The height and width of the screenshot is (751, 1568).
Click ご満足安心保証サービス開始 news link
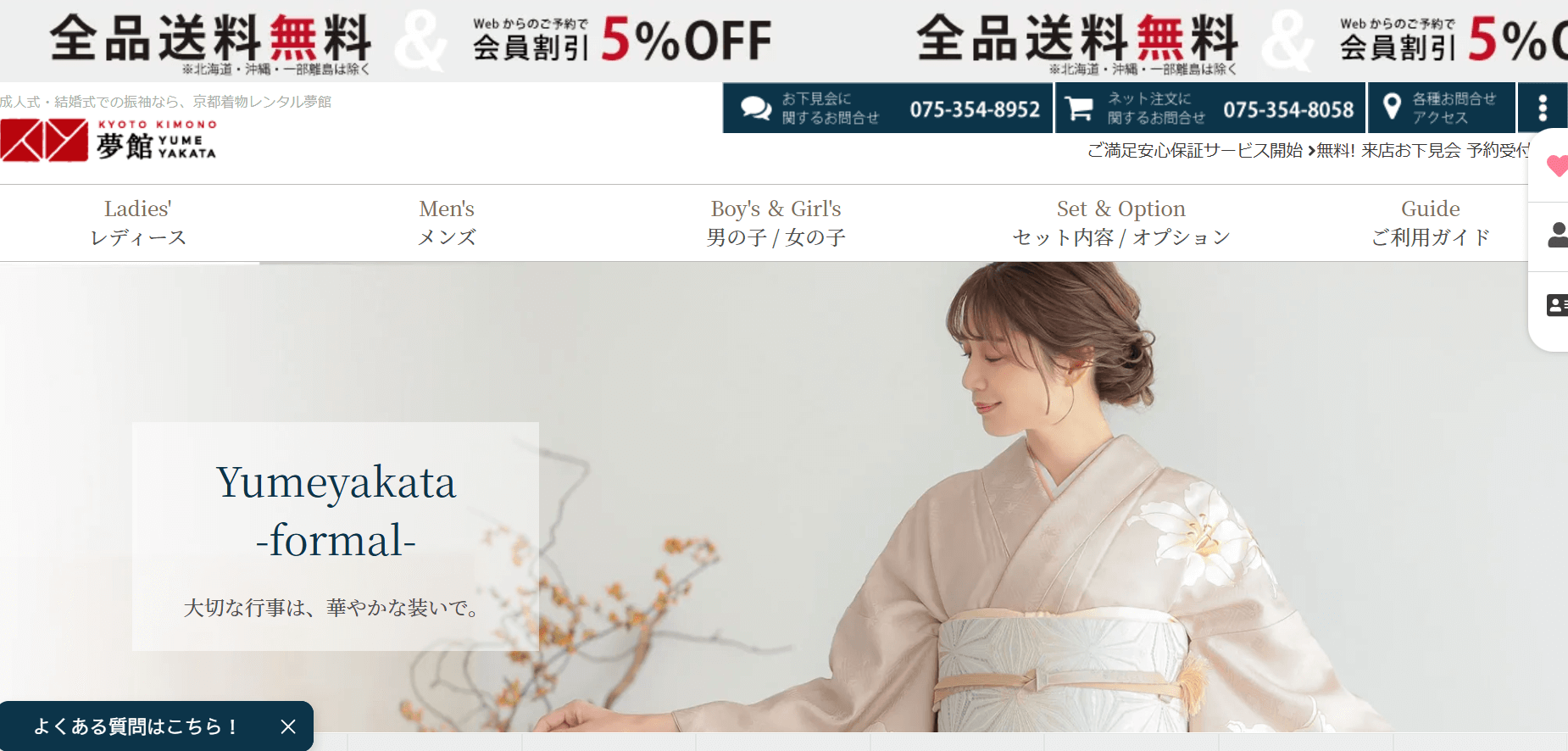tap(1195, 150)
